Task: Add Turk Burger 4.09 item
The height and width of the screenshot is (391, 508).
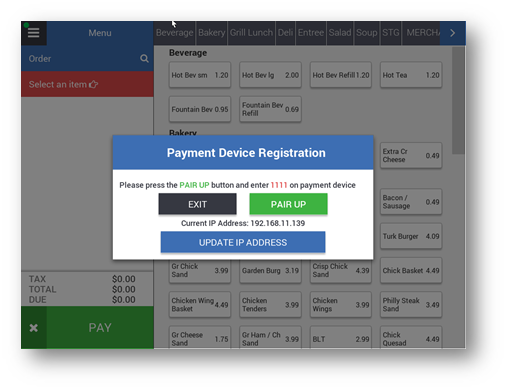Action: coord(411,236)
